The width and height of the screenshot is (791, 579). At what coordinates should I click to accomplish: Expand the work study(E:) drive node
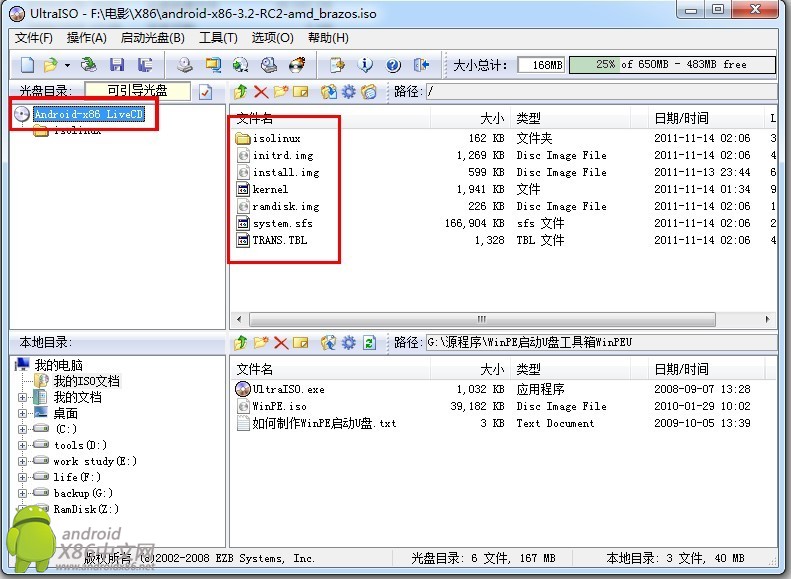coord(22,461)
